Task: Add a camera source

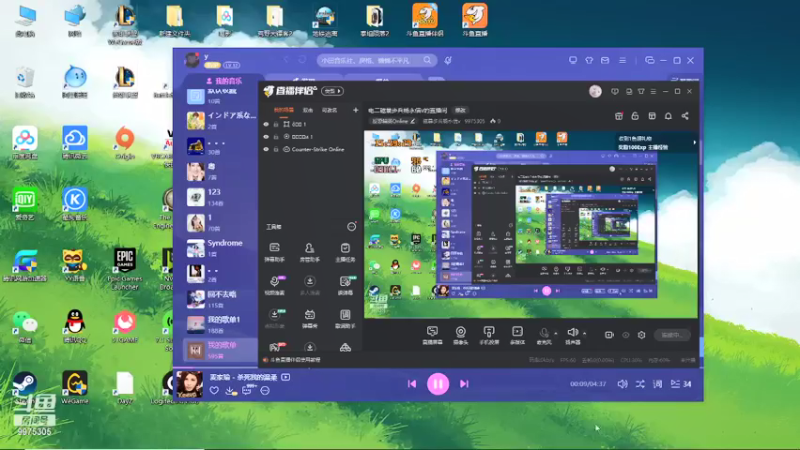Action: pyautogui.click(x=460, y=335)
